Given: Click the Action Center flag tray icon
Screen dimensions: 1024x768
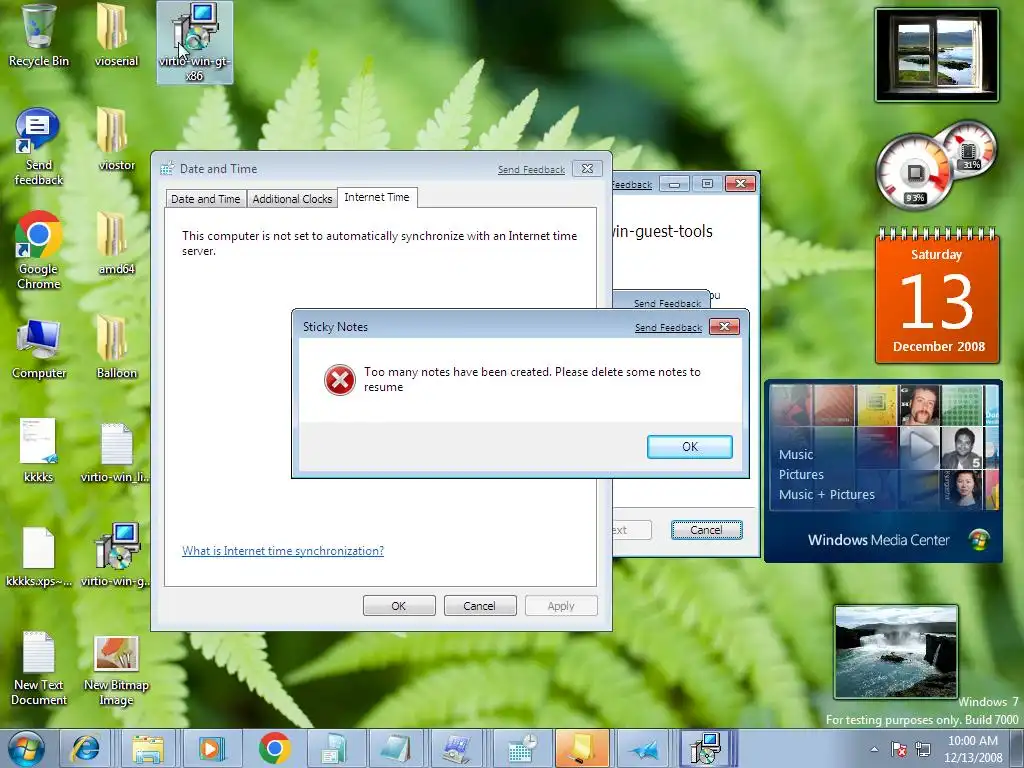Looking at the screenshot, I should (899, 750).
